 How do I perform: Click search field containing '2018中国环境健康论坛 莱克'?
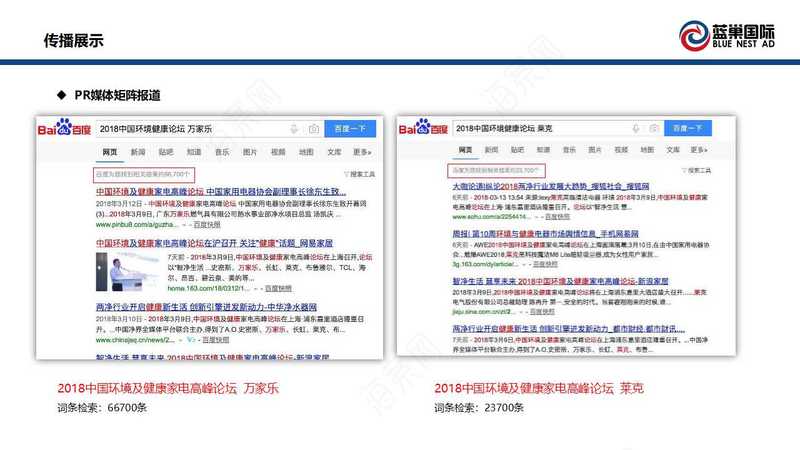[x=559, y=129]
